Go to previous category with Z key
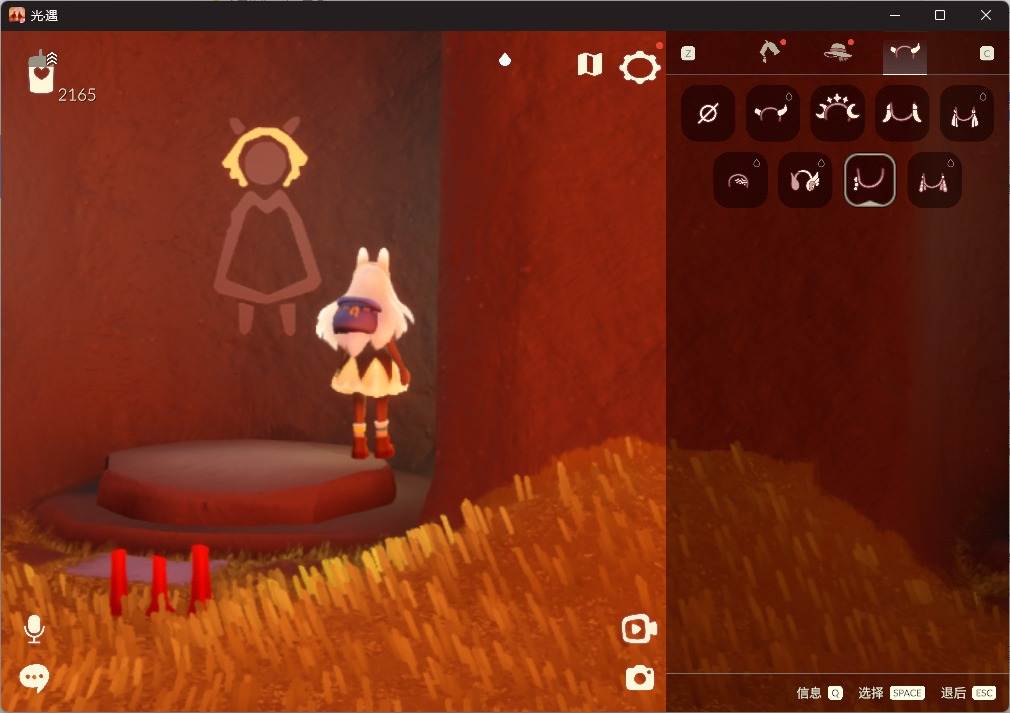 click(x=688, y=53)
